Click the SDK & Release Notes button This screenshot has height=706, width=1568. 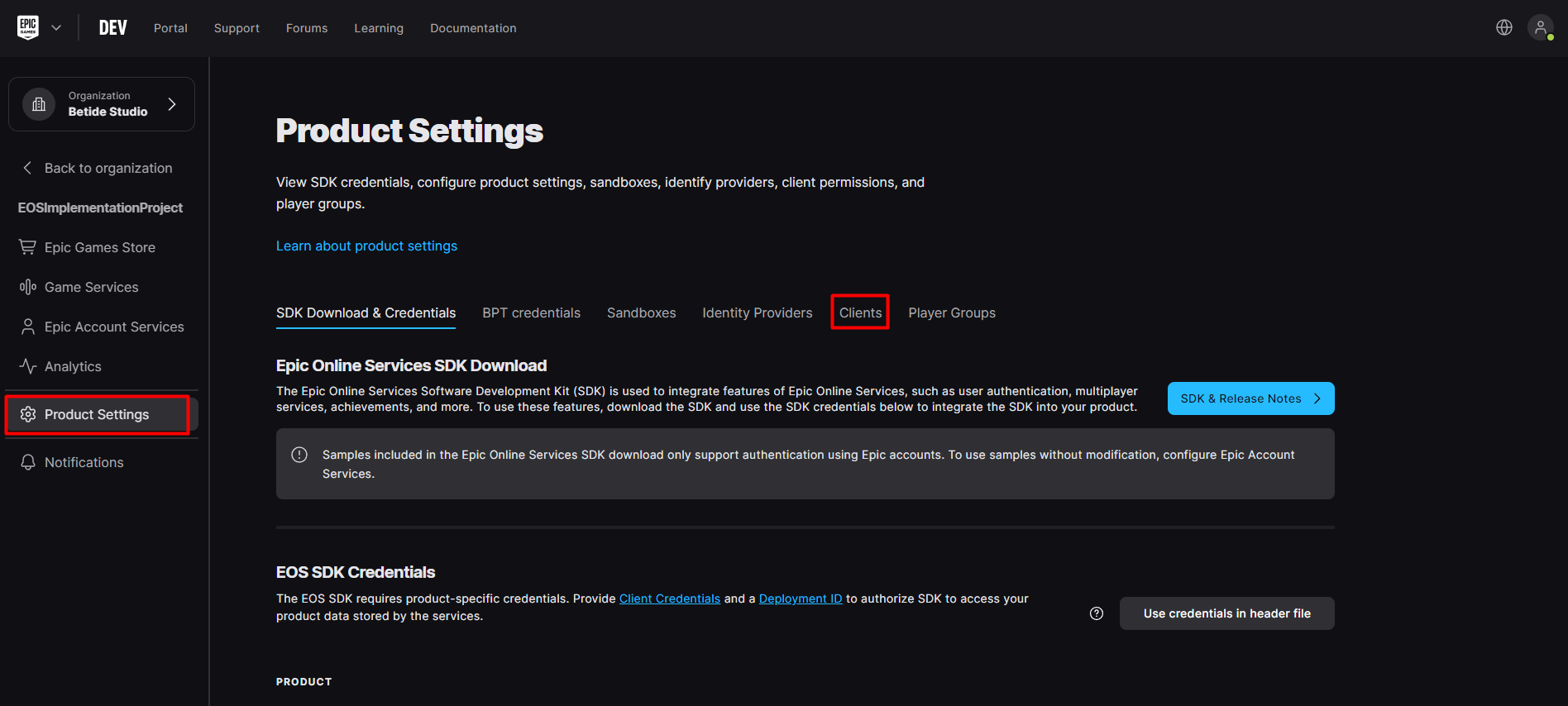pyautogui.click(x=1250, y=398)
